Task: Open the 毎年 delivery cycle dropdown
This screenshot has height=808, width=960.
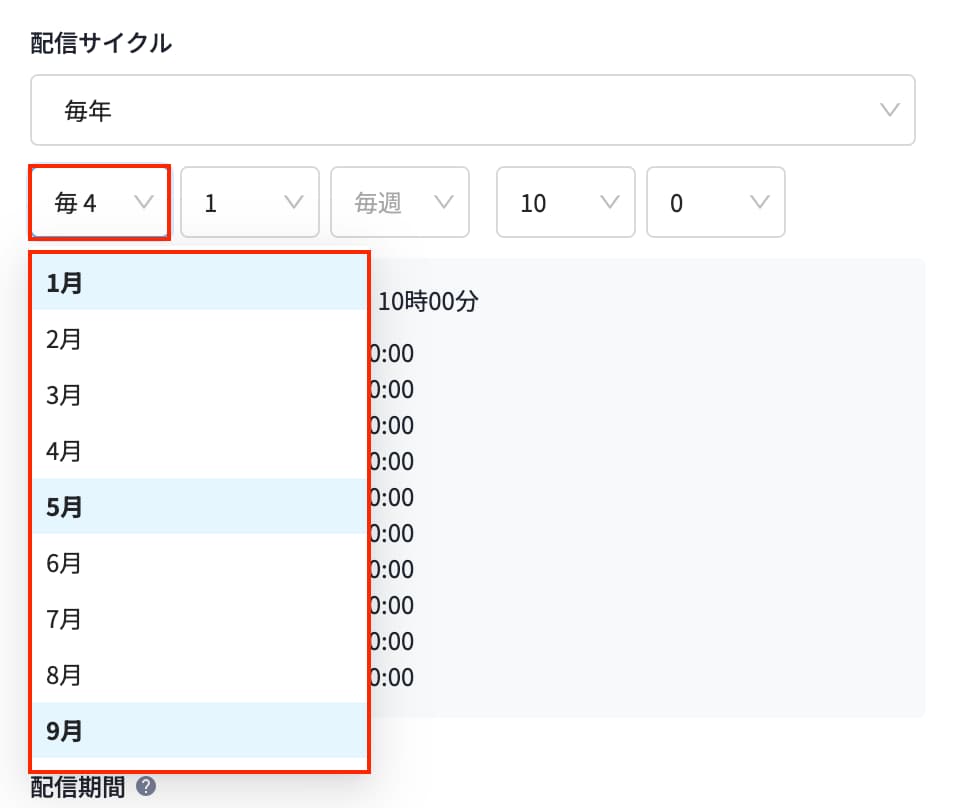Action: pos(472,110)
